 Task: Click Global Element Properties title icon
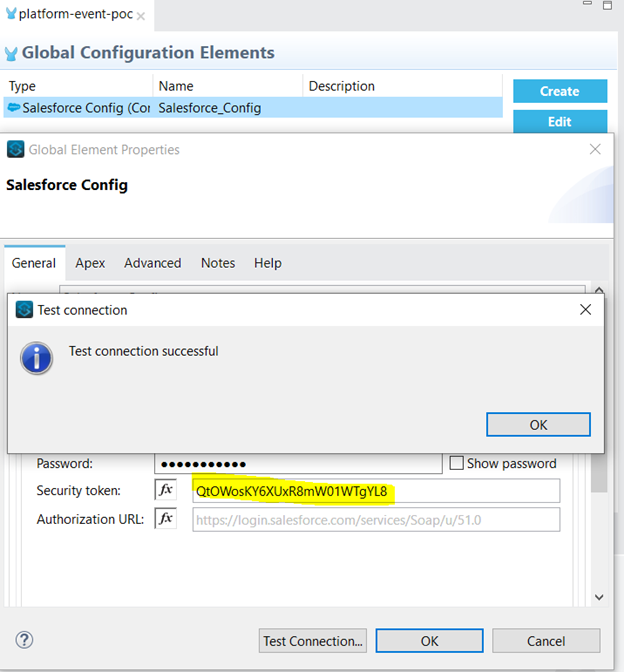coord(15,149)
